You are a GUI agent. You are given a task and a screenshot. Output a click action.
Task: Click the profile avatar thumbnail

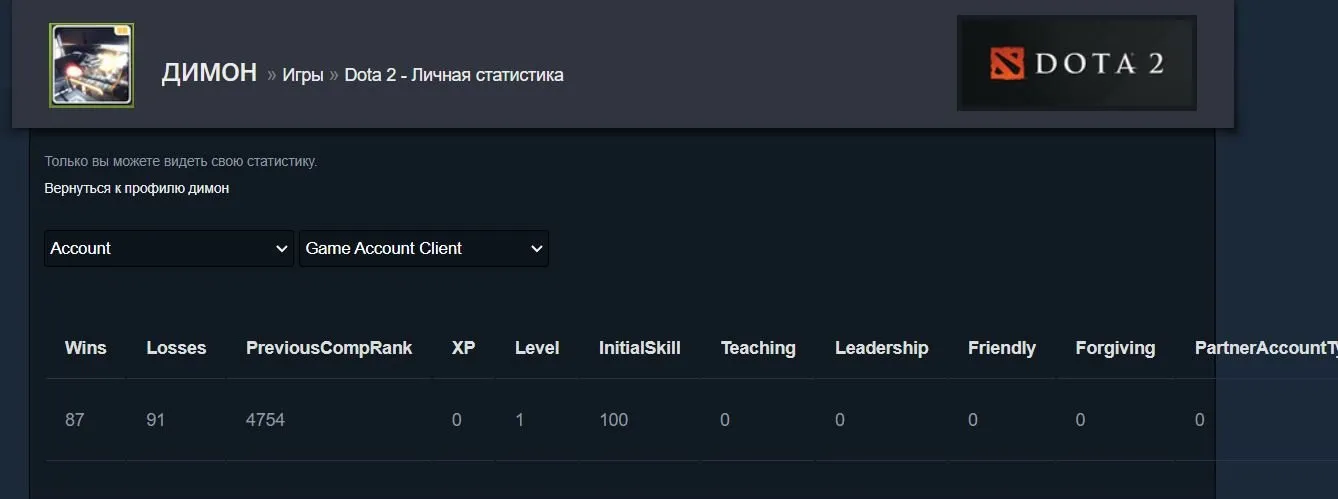tap(92, 66)
